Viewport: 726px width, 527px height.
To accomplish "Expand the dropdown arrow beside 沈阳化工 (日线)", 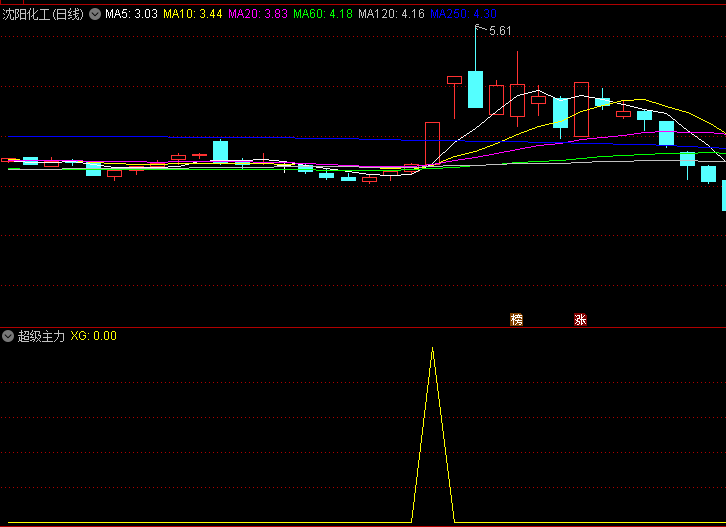I will (95, 15).
